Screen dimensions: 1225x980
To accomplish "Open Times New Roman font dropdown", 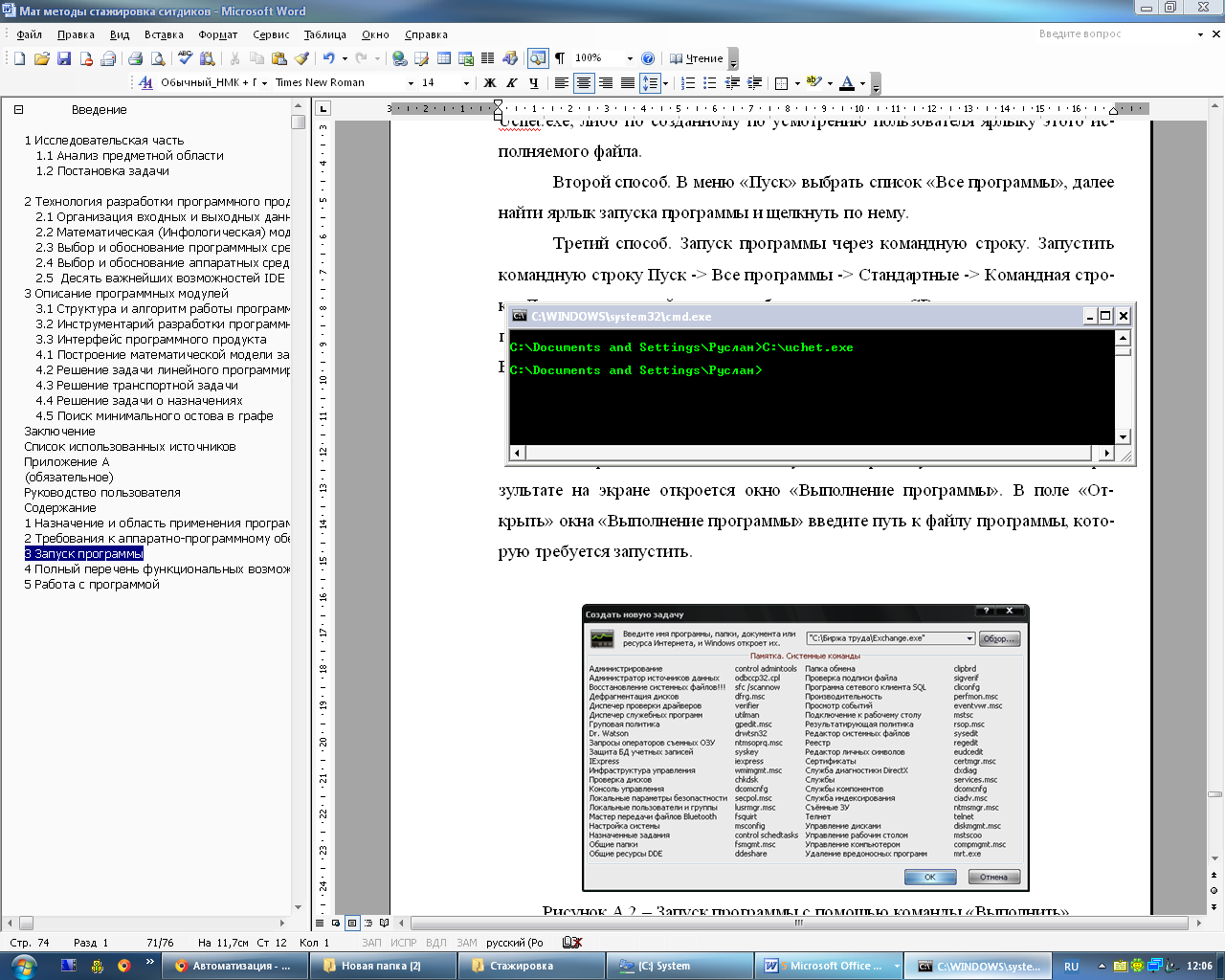I will pos(411,83).
